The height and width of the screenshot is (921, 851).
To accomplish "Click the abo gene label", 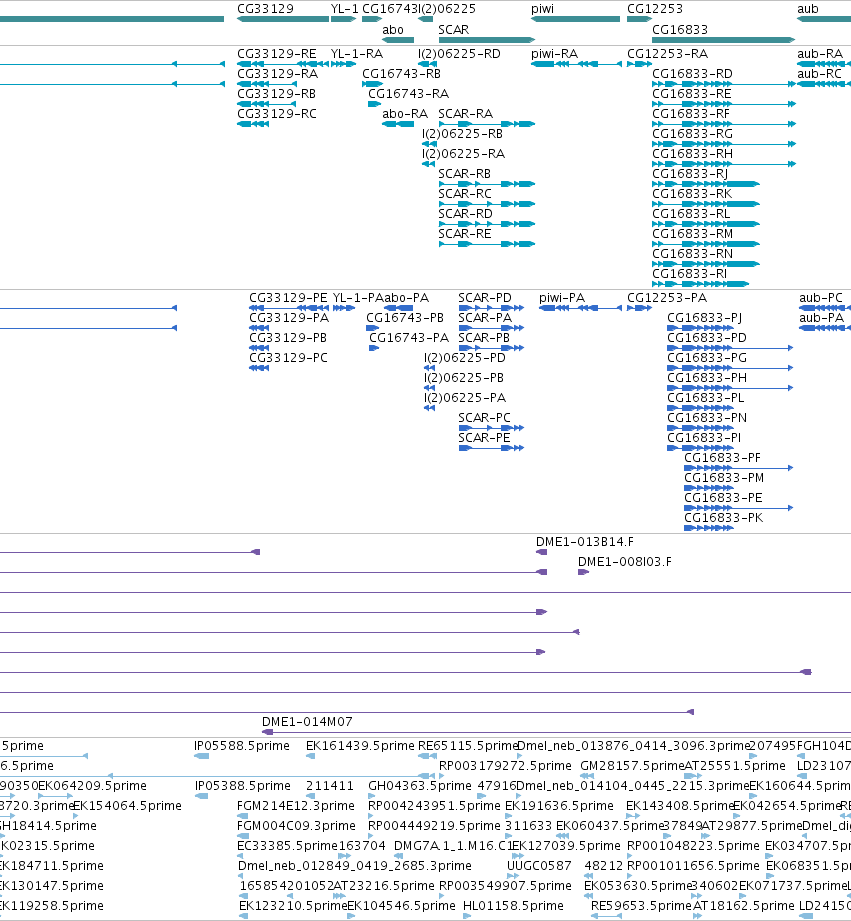I will click(392, 29).
